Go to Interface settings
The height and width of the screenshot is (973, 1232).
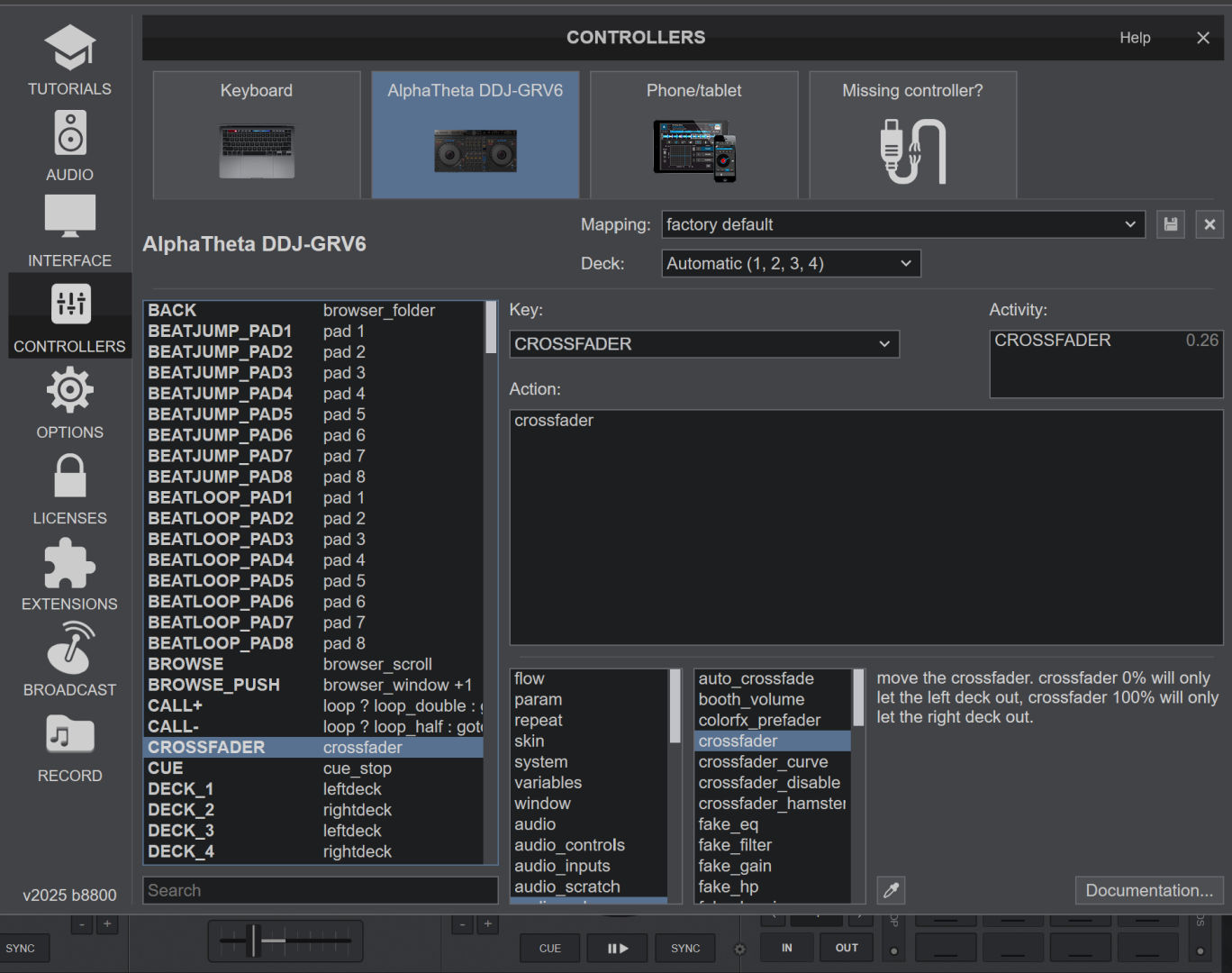pos(69,232)
